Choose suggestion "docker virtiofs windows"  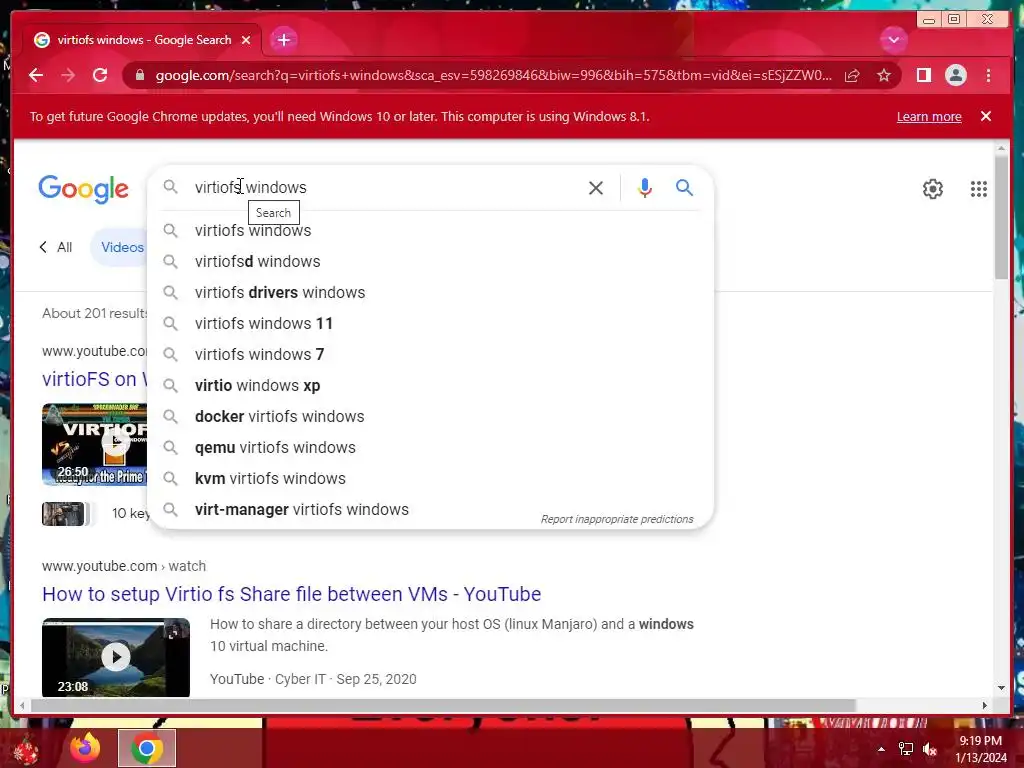(x=430, y=417)
